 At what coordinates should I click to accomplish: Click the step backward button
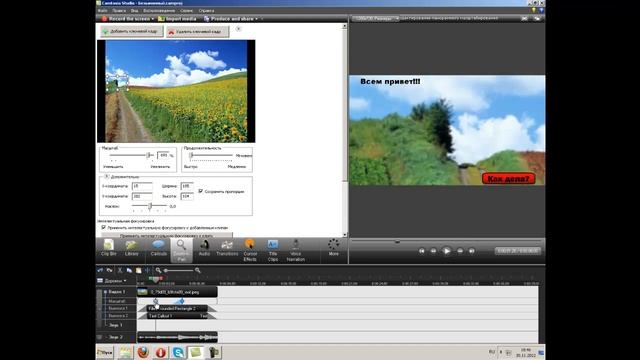pos(433,251)
